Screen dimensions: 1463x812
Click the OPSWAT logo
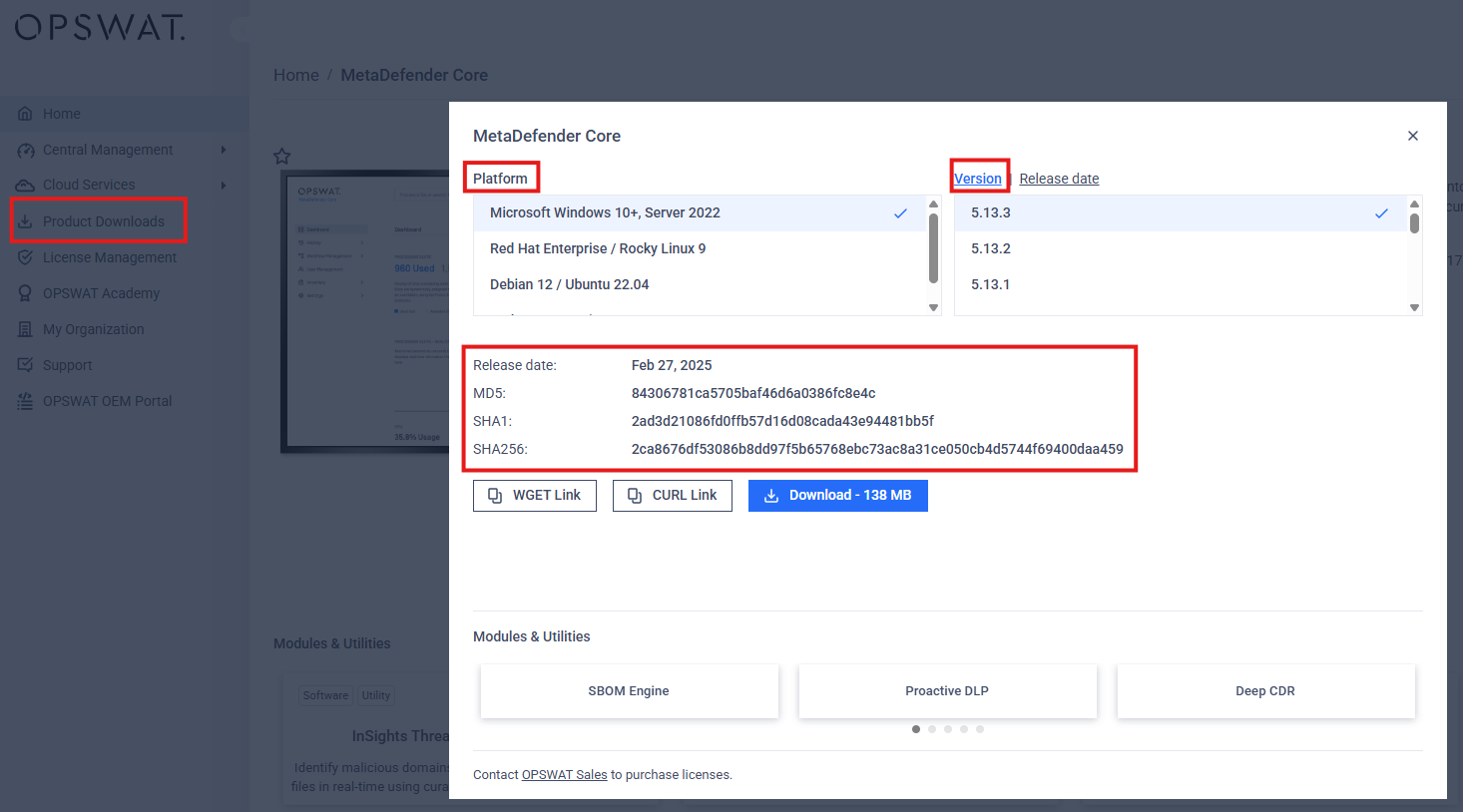pyautogui.click(x=100, y=27)
